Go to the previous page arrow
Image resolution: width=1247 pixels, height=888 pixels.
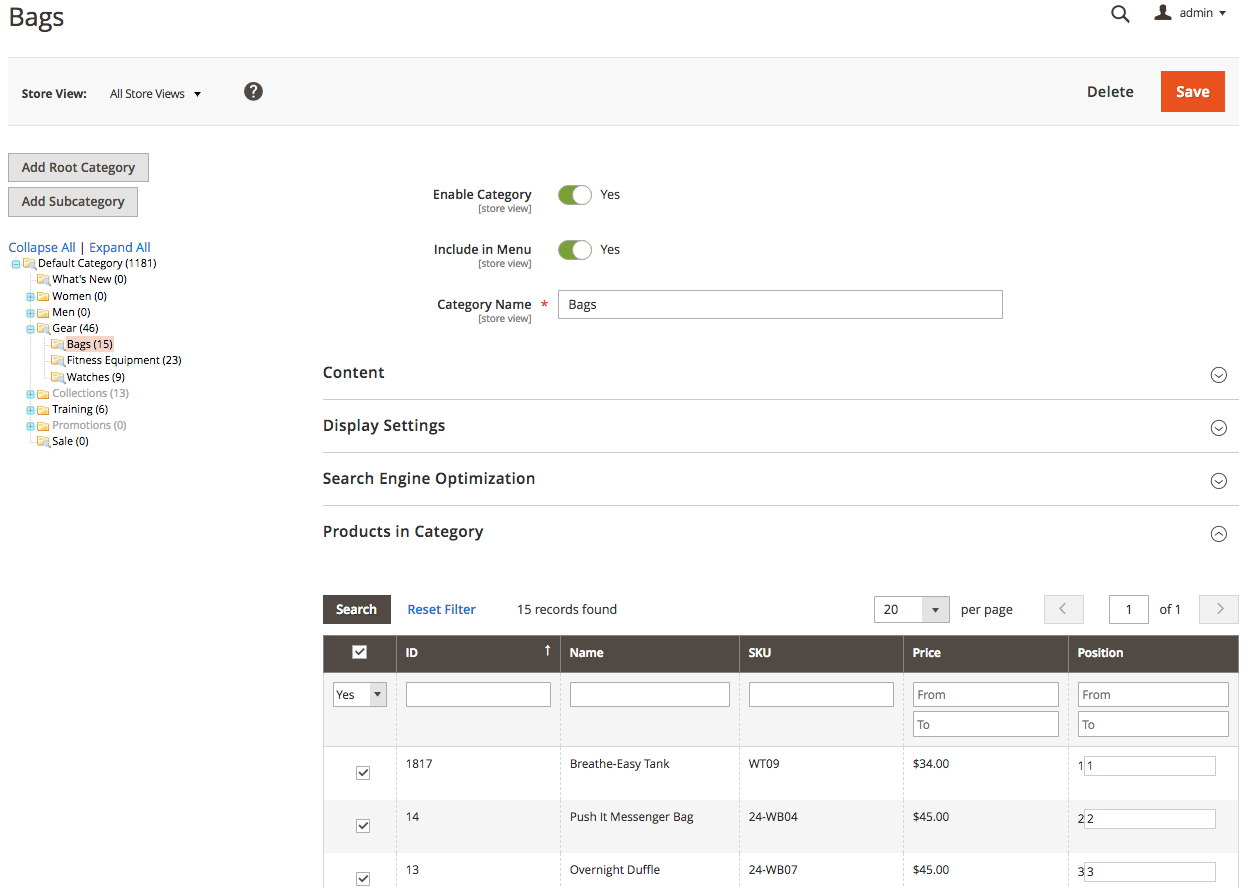tap(1063, 609)
